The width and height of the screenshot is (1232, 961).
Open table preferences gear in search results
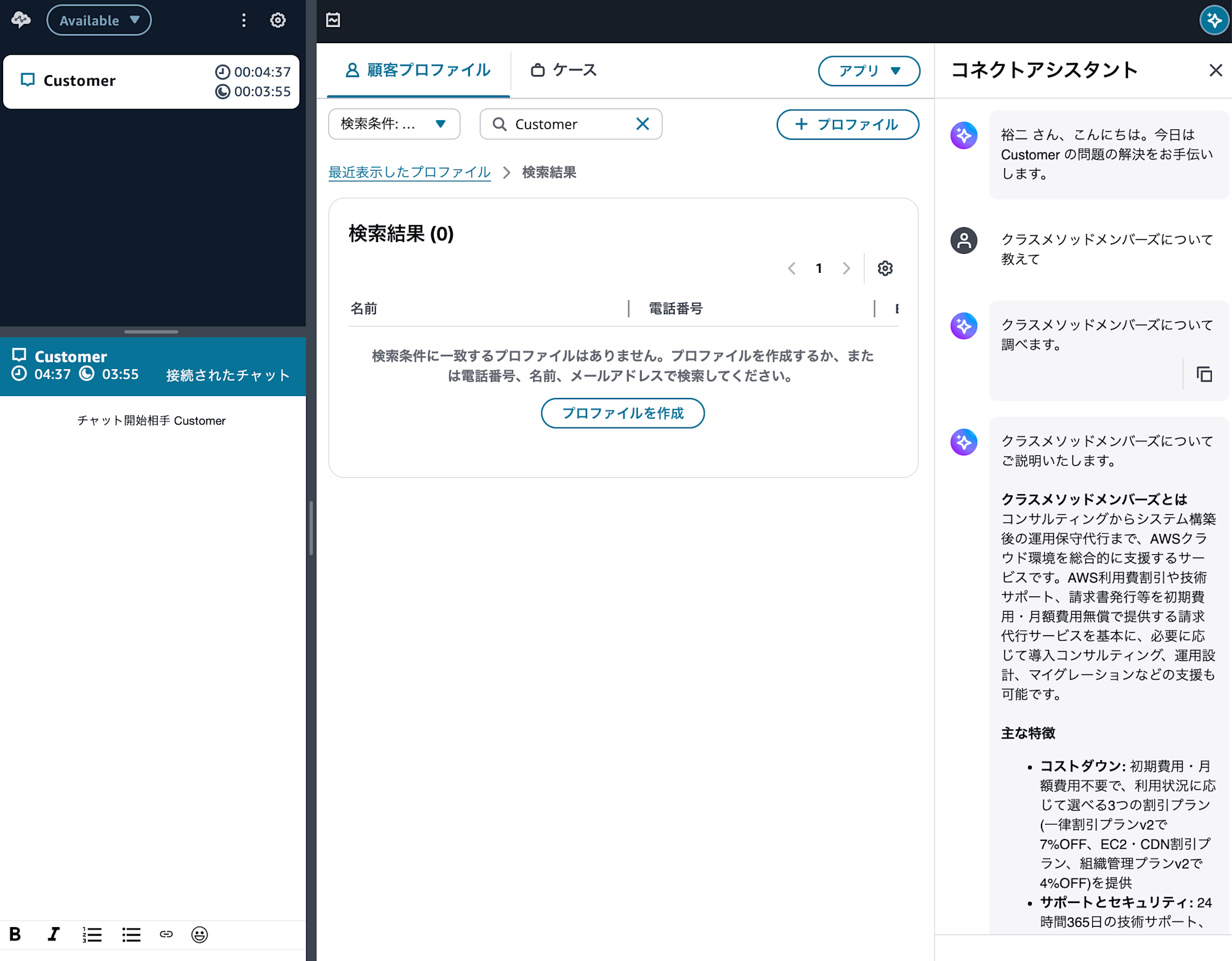[x=885, y=268]
